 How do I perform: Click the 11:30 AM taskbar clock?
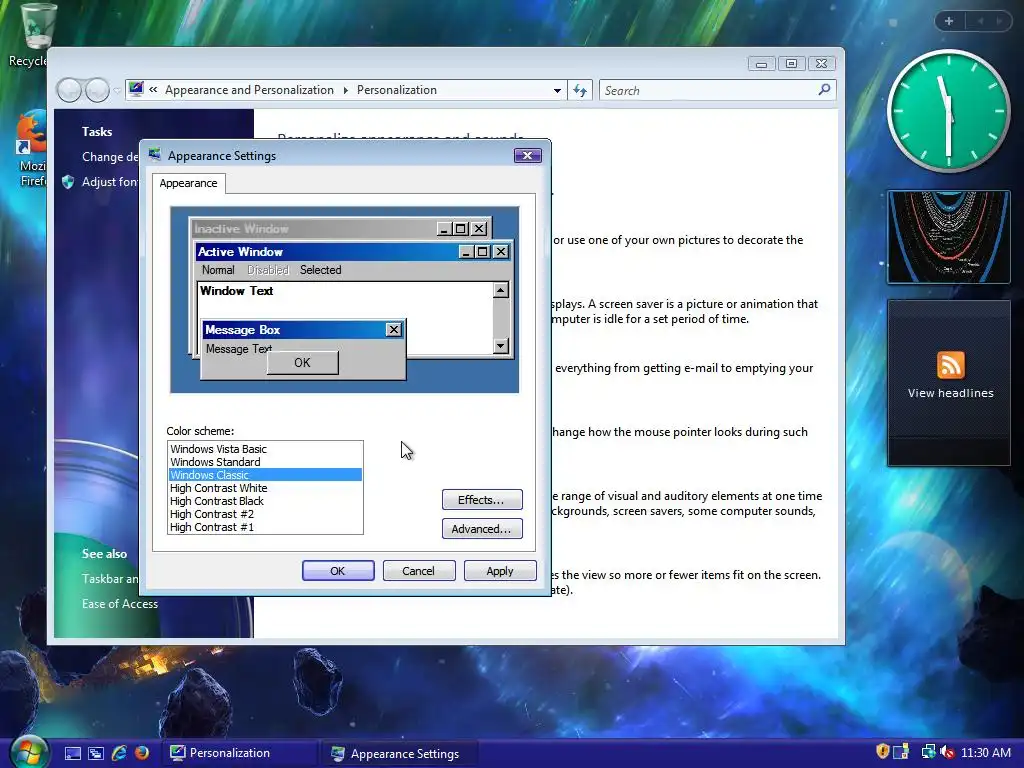tap(985, 752)
